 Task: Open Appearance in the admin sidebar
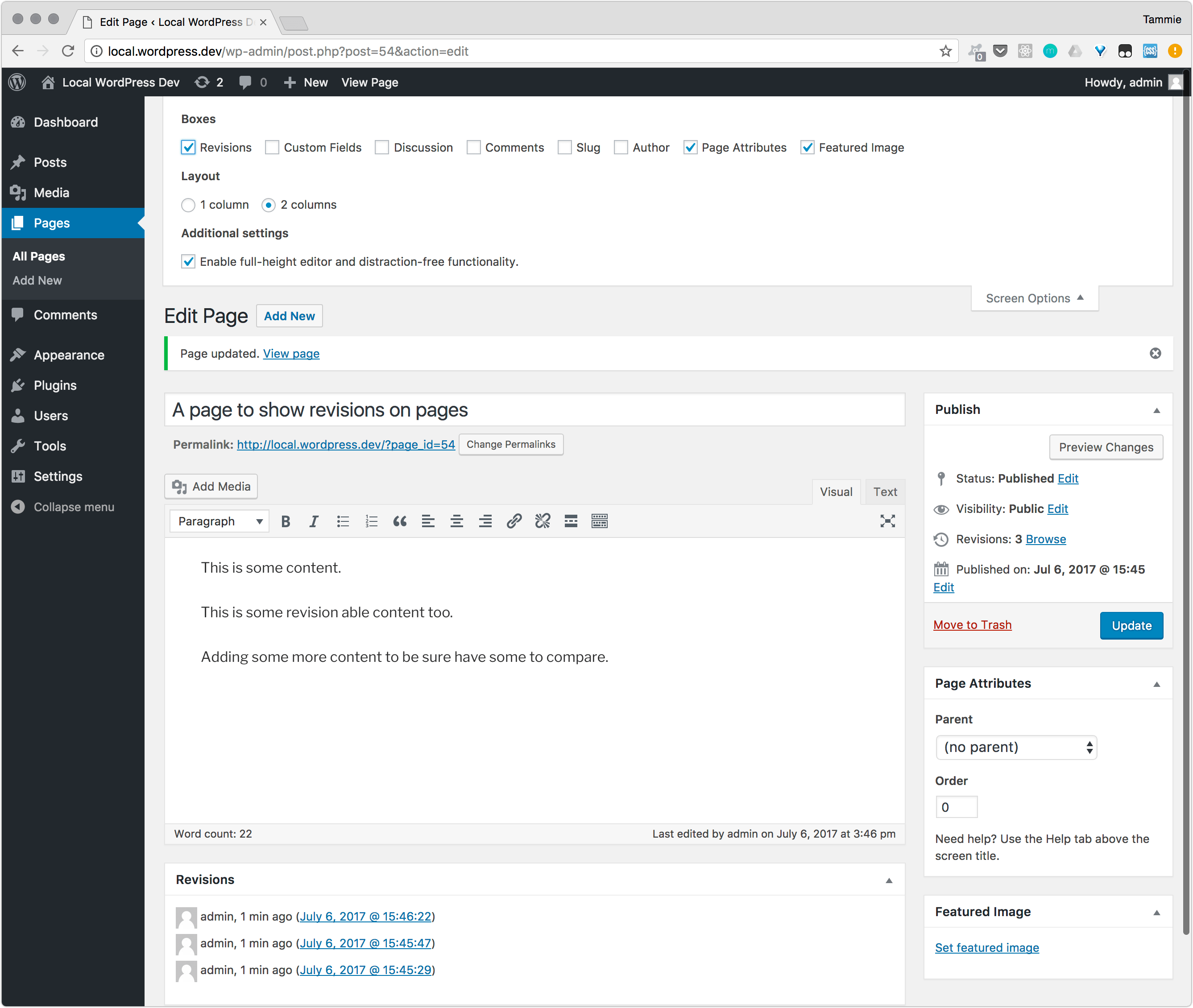click(69, 355)
